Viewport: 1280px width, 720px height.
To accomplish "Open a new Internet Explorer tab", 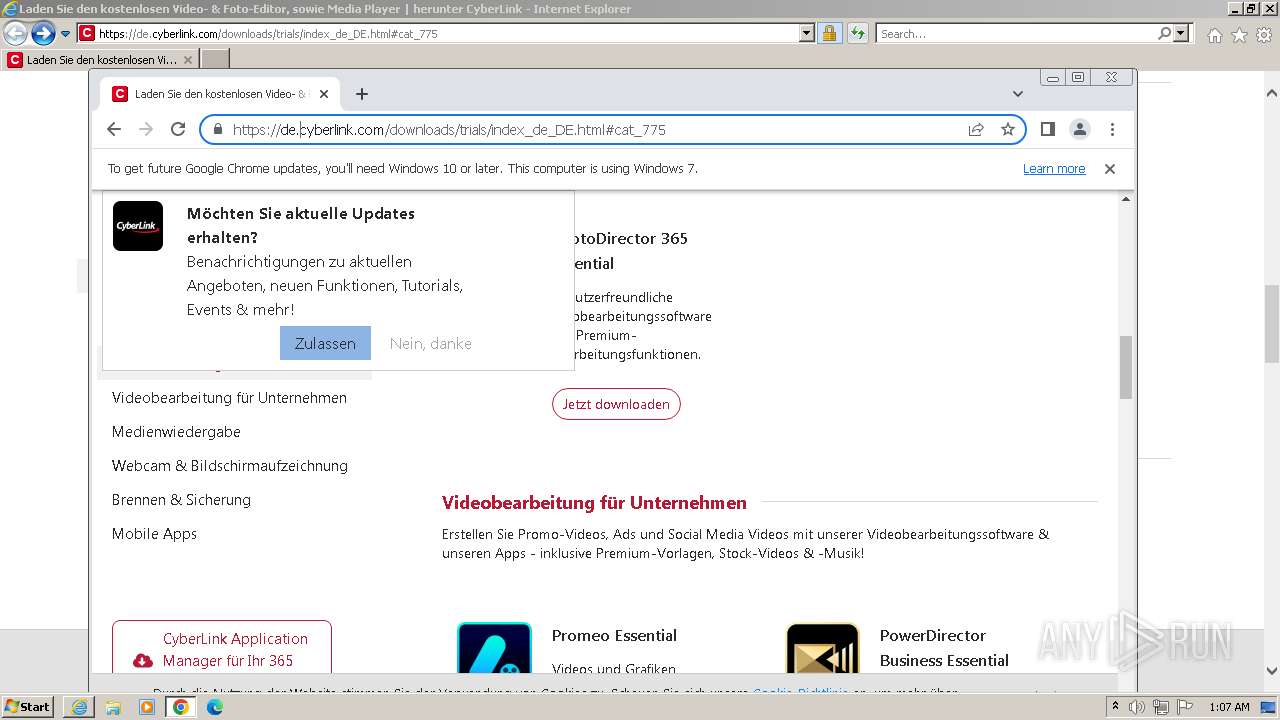I will (215, 60).
